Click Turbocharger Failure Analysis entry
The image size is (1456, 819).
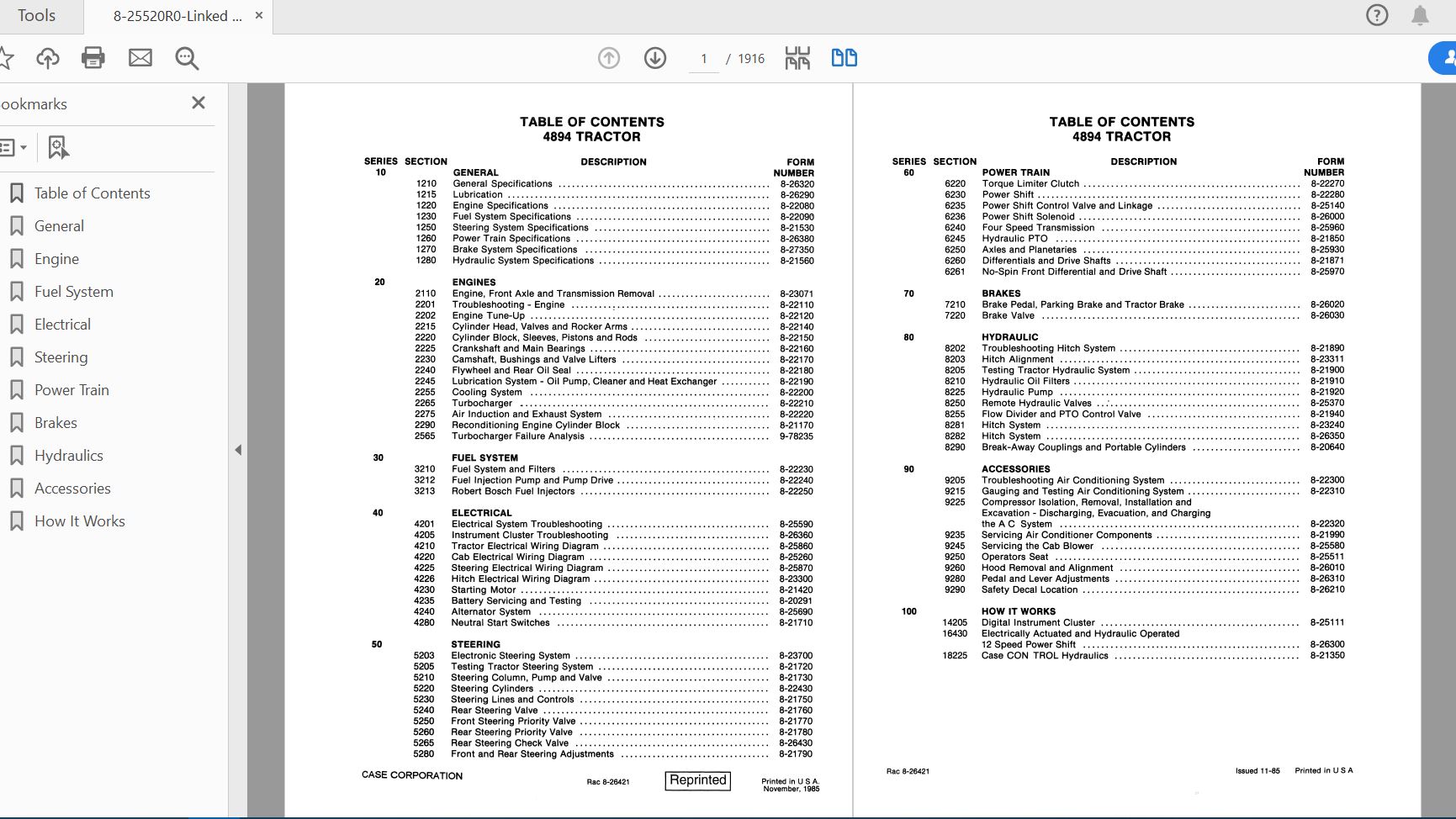[x=517, y=436]
